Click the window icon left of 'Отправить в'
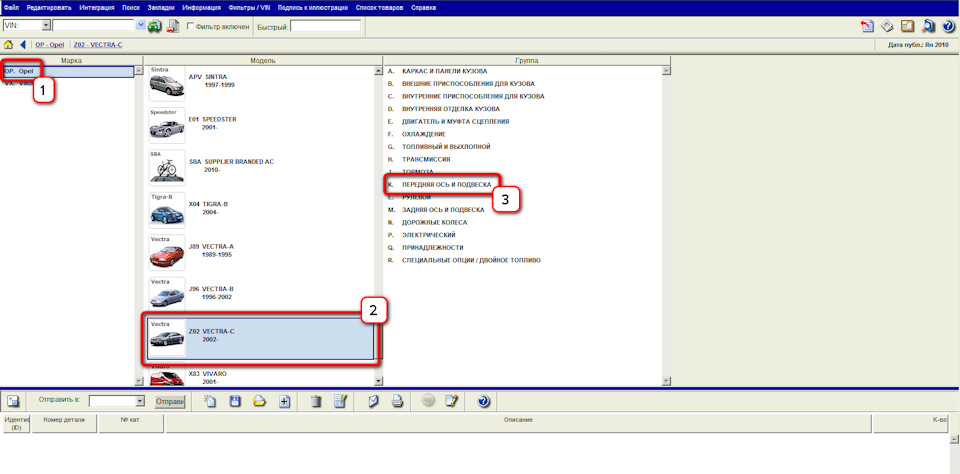The image size is (960, 474). (x=13, y=402)
